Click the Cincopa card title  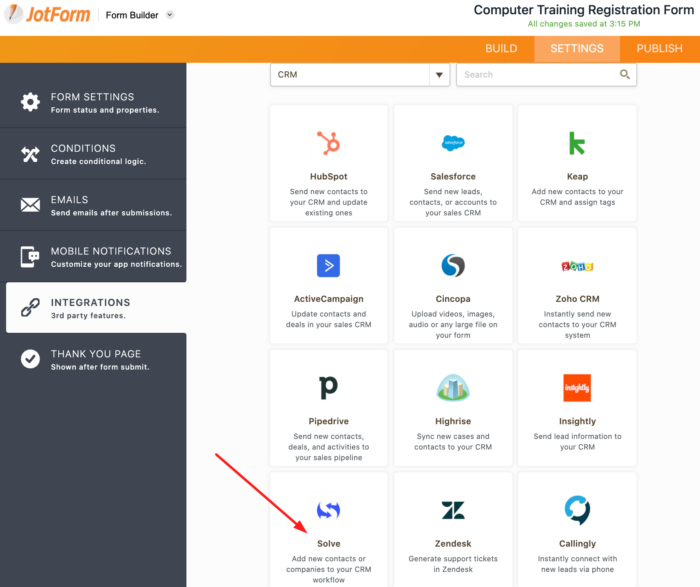pyautogui.click(x=453, y=299)
